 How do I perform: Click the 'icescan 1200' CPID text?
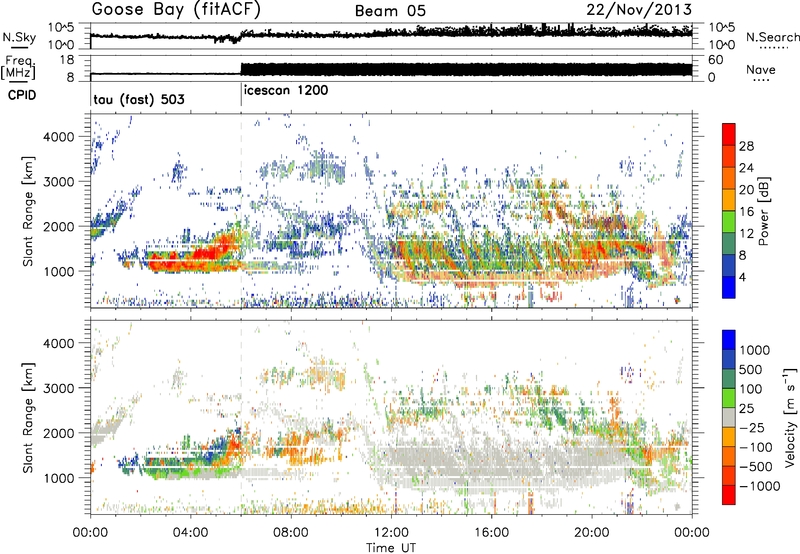click(x=286, y=90)
